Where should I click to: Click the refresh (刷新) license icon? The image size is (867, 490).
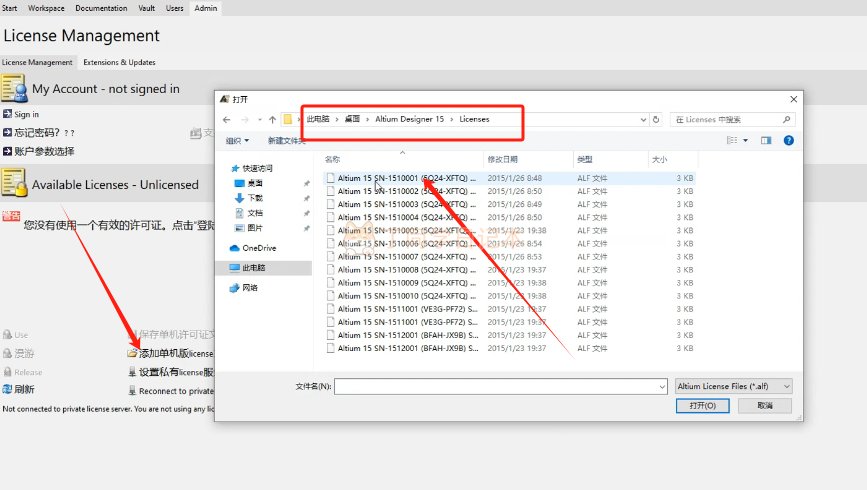tap(7, 390)
